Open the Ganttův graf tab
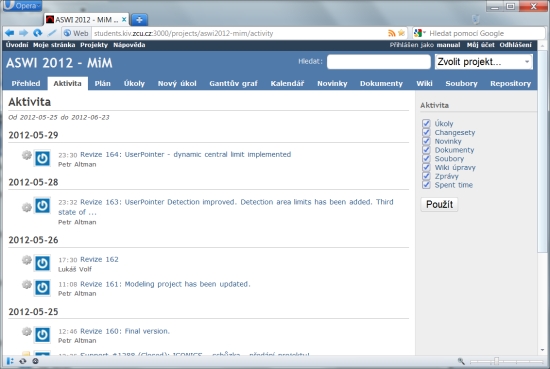The width and height of the screenshot is (550, 369). 233,83
